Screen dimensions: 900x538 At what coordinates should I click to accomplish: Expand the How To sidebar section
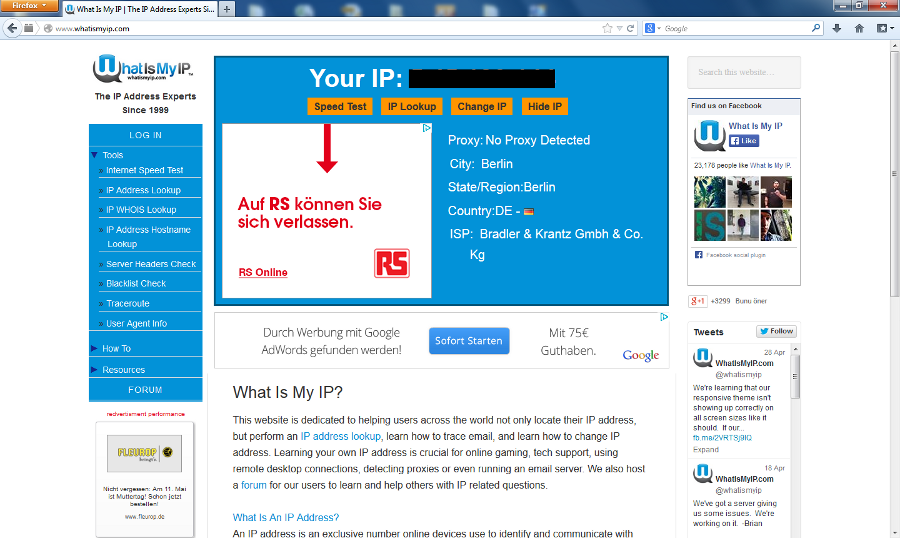tap(94, 349)
